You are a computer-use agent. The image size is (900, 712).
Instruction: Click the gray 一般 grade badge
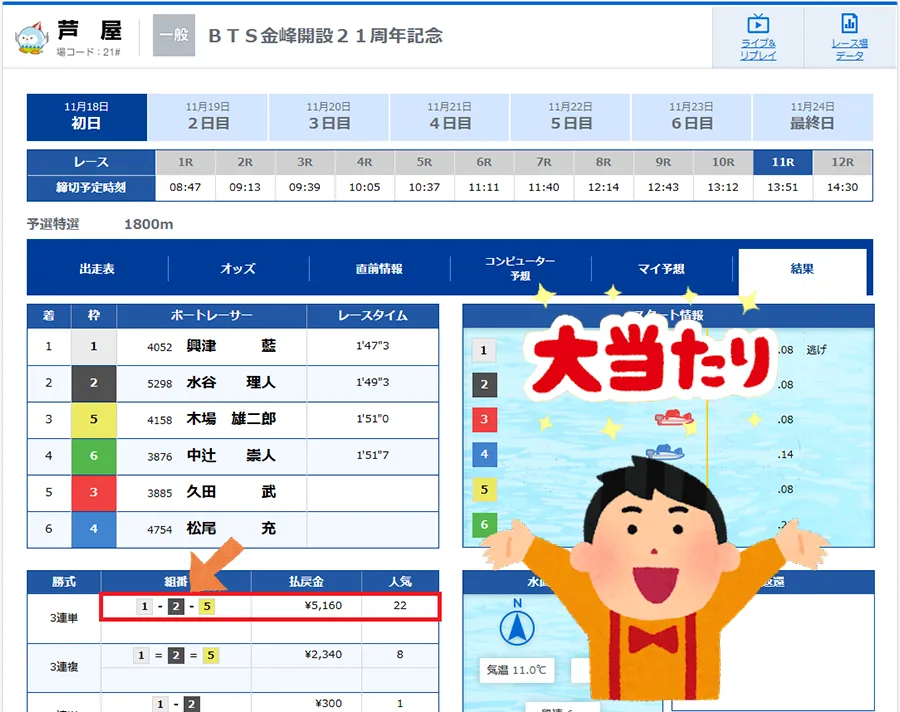click(173, 36)
